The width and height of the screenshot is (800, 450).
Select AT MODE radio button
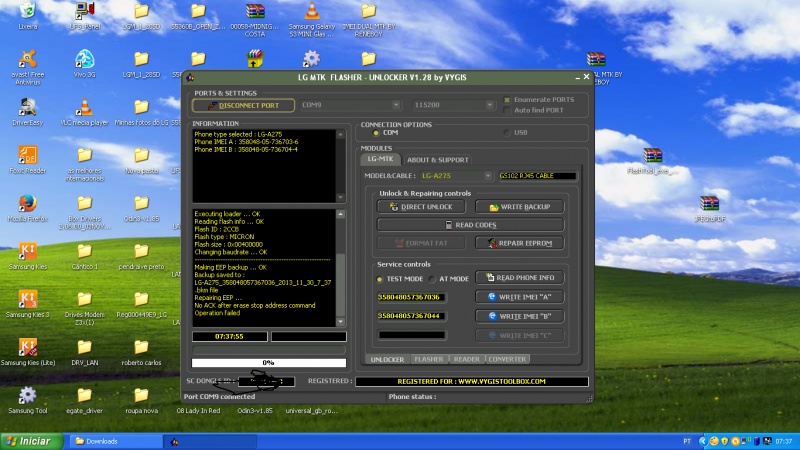(x=432, y=279)
